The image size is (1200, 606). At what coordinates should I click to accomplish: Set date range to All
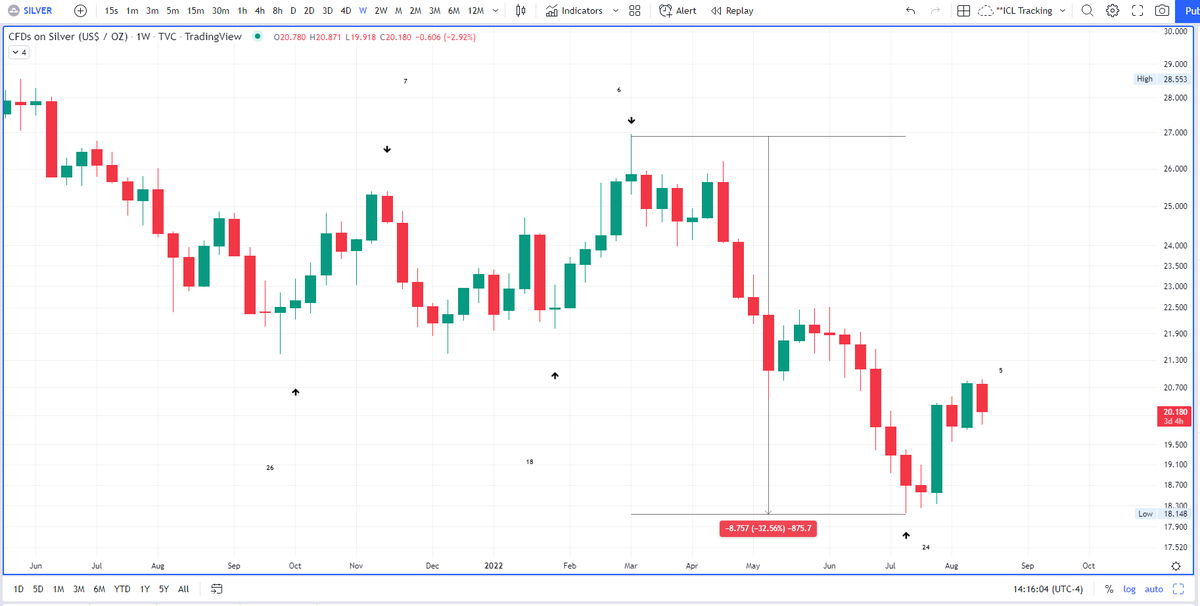click(x=183, y=590)
